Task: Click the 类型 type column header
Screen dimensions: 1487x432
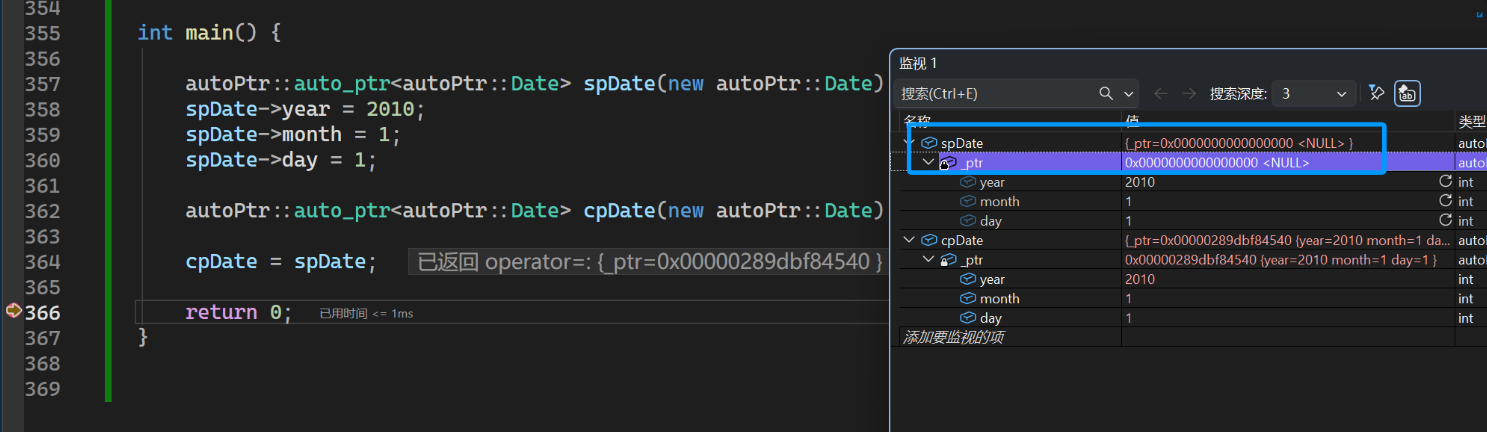Action: 1472,121
